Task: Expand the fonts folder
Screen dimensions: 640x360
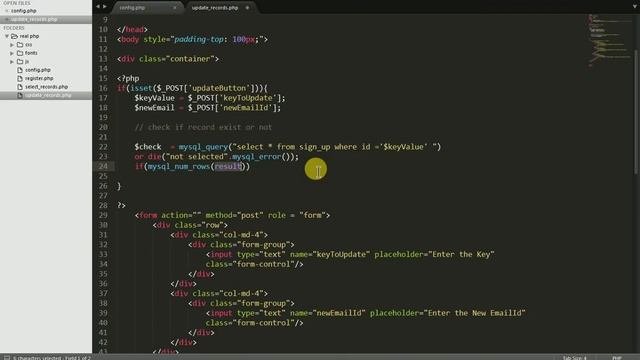Action: pos(12,53)
